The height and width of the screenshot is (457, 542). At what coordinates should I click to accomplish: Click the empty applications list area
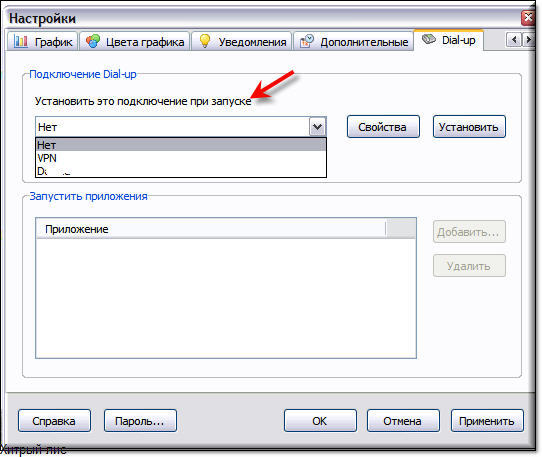[226, 298]
